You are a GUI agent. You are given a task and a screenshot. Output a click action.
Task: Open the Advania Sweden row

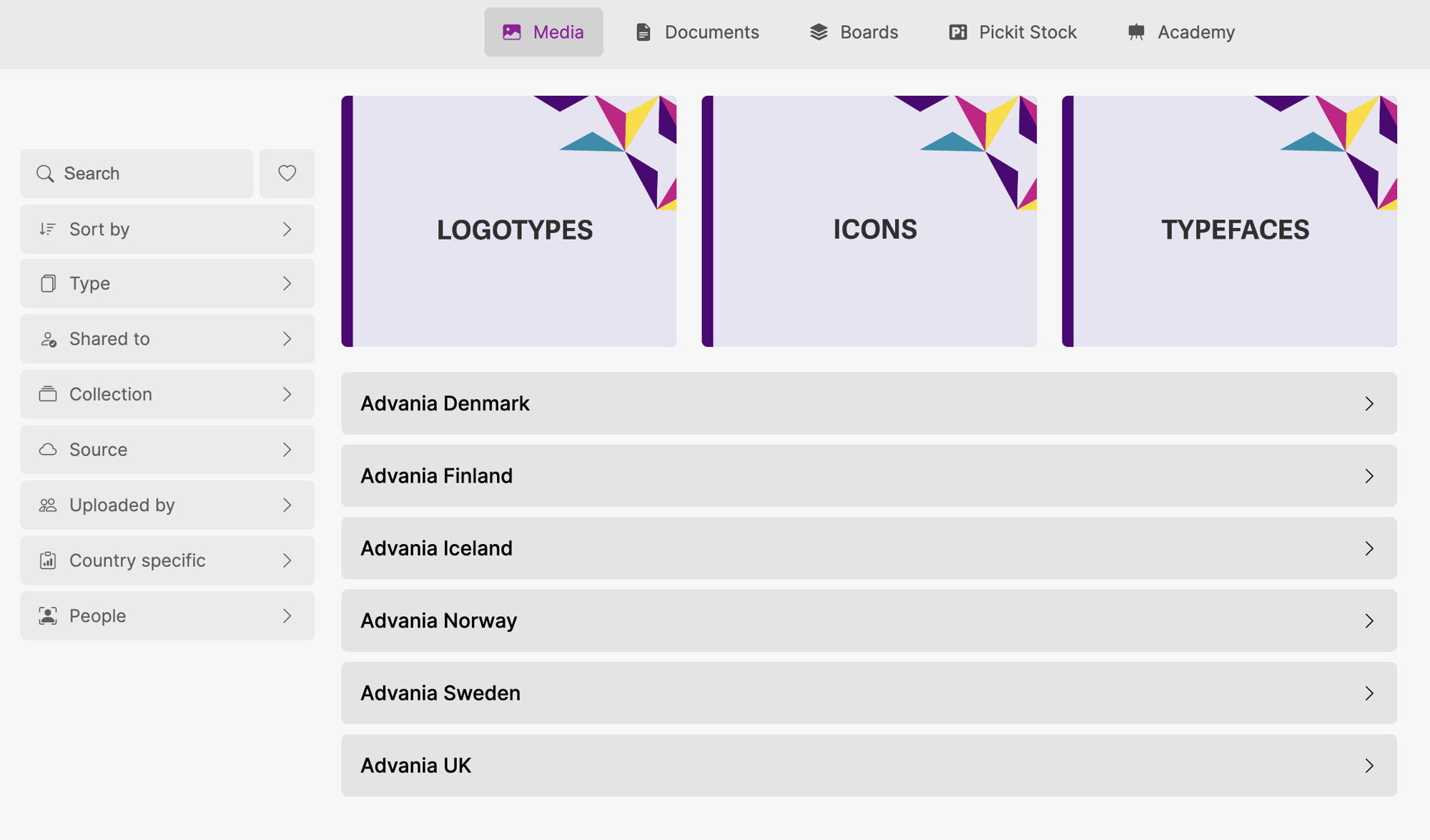[869, 693]
